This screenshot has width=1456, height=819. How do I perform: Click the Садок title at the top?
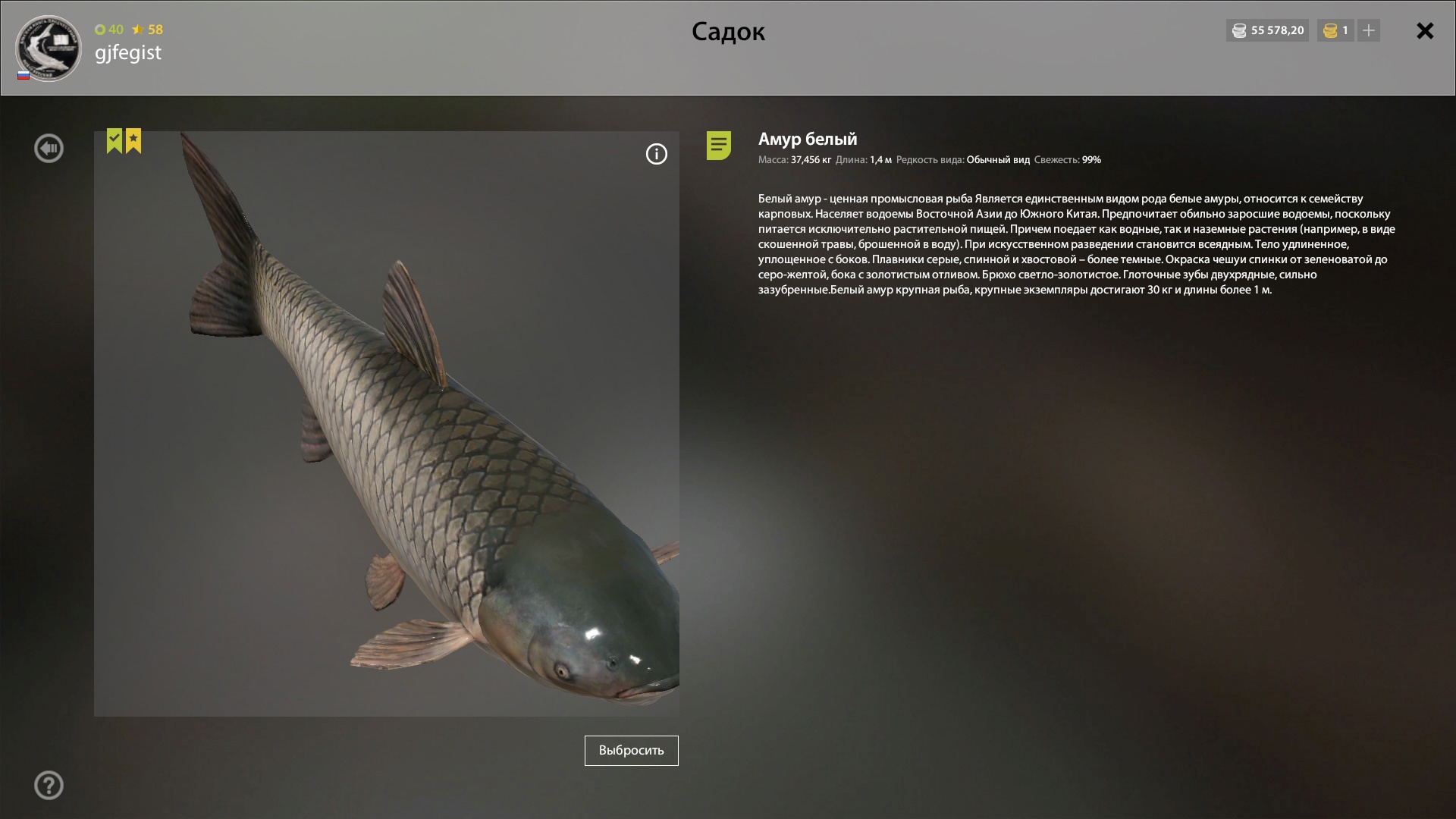(728, 32)
